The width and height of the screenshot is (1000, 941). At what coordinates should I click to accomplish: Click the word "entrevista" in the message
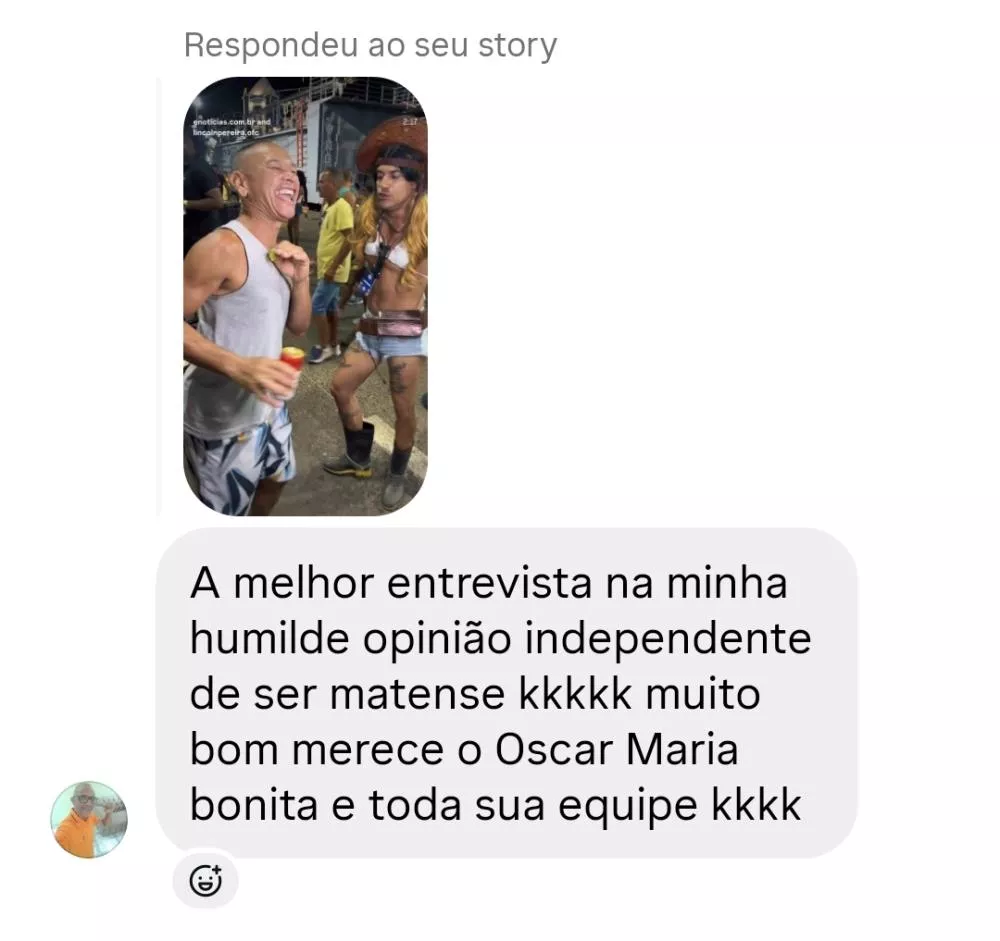click(x=489, y=584)
